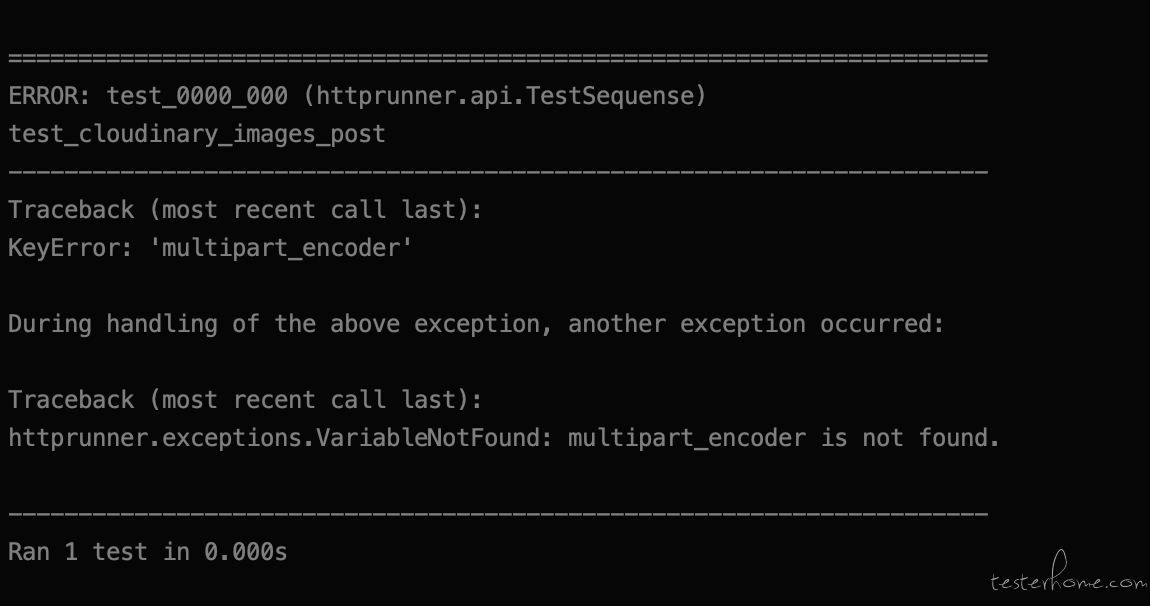Click 'another exception occurred:' phrase

coord(756,324)
